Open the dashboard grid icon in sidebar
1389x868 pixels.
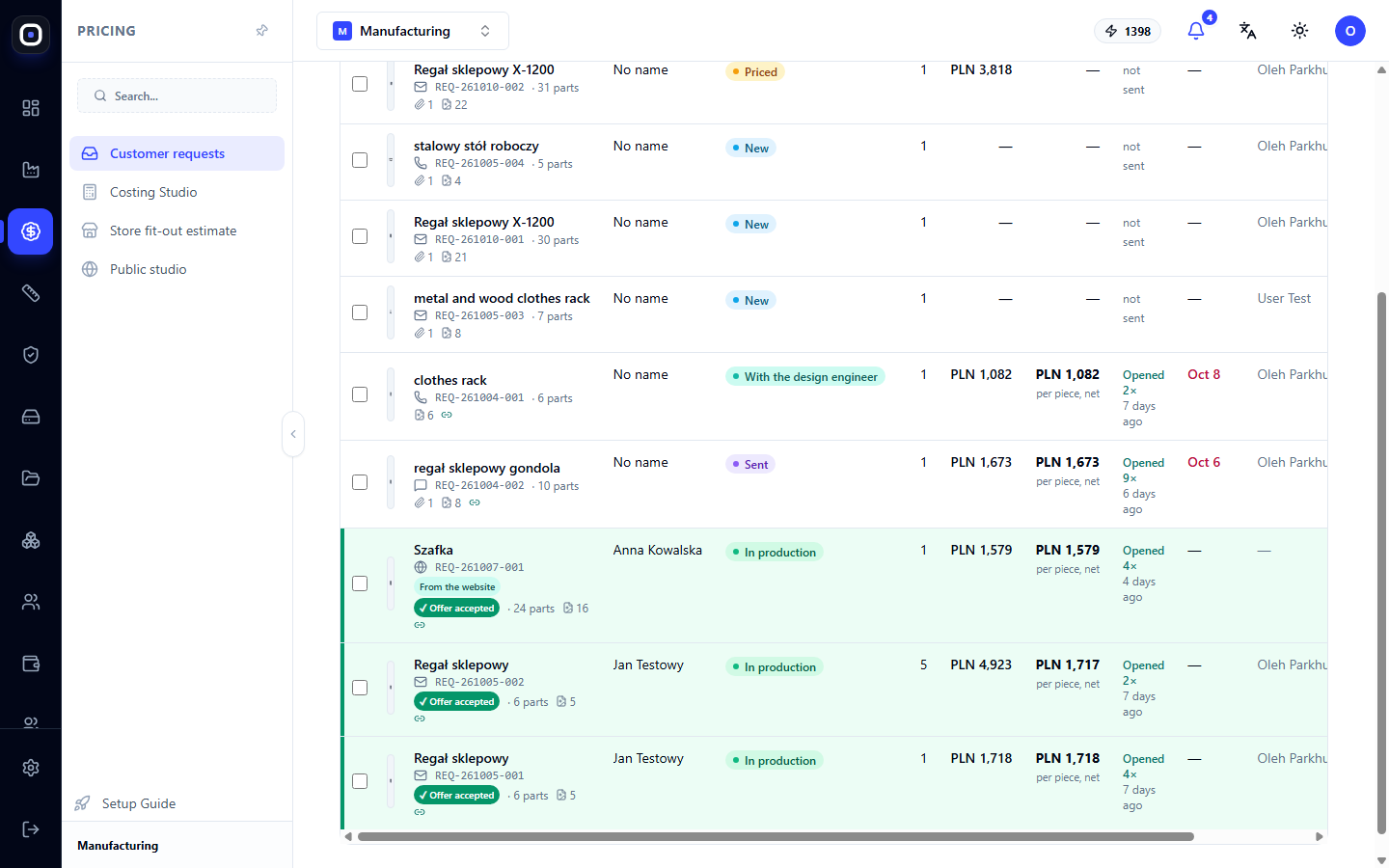pyautogui.click(x=31, y=108)
